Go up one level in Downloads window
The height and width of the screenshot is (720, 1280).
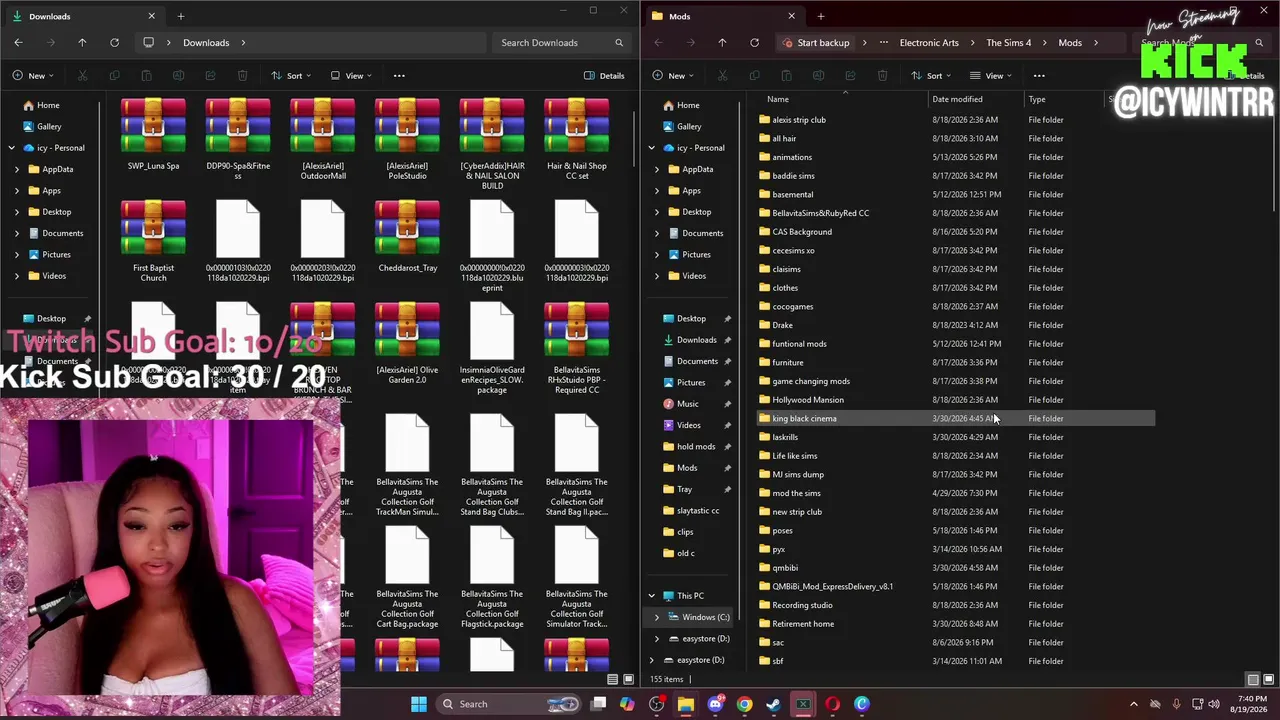tap(82, 43)
